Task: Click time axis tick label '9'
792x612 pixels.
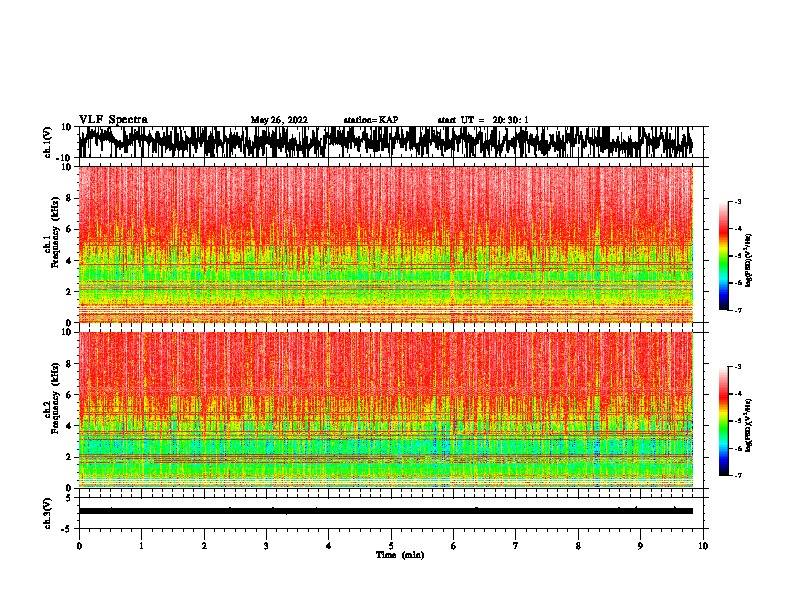Action: pos(640,546)
